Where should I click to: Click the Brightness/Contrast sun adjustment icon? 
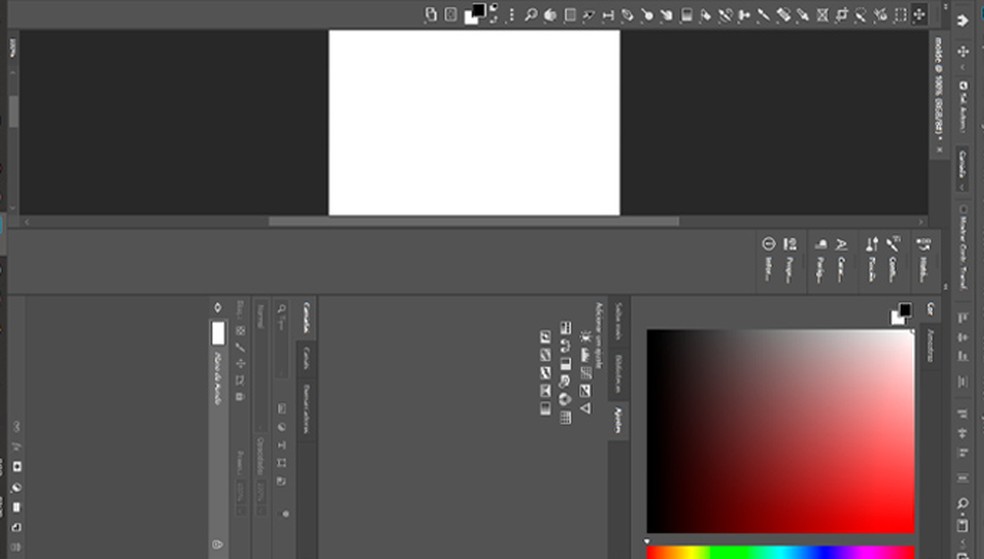point(585,339)
